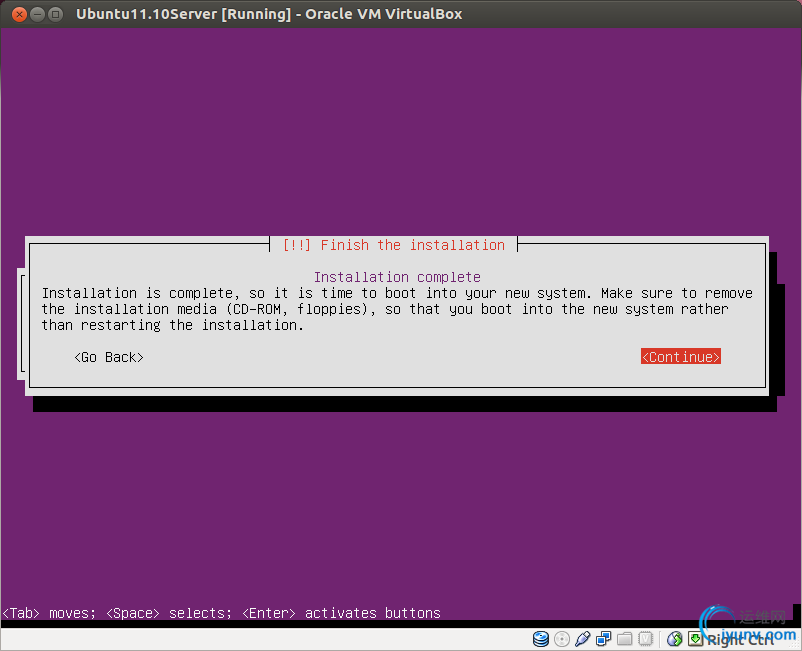
Task: Click the keyboard capture green arrow icon
Action: 695,639
